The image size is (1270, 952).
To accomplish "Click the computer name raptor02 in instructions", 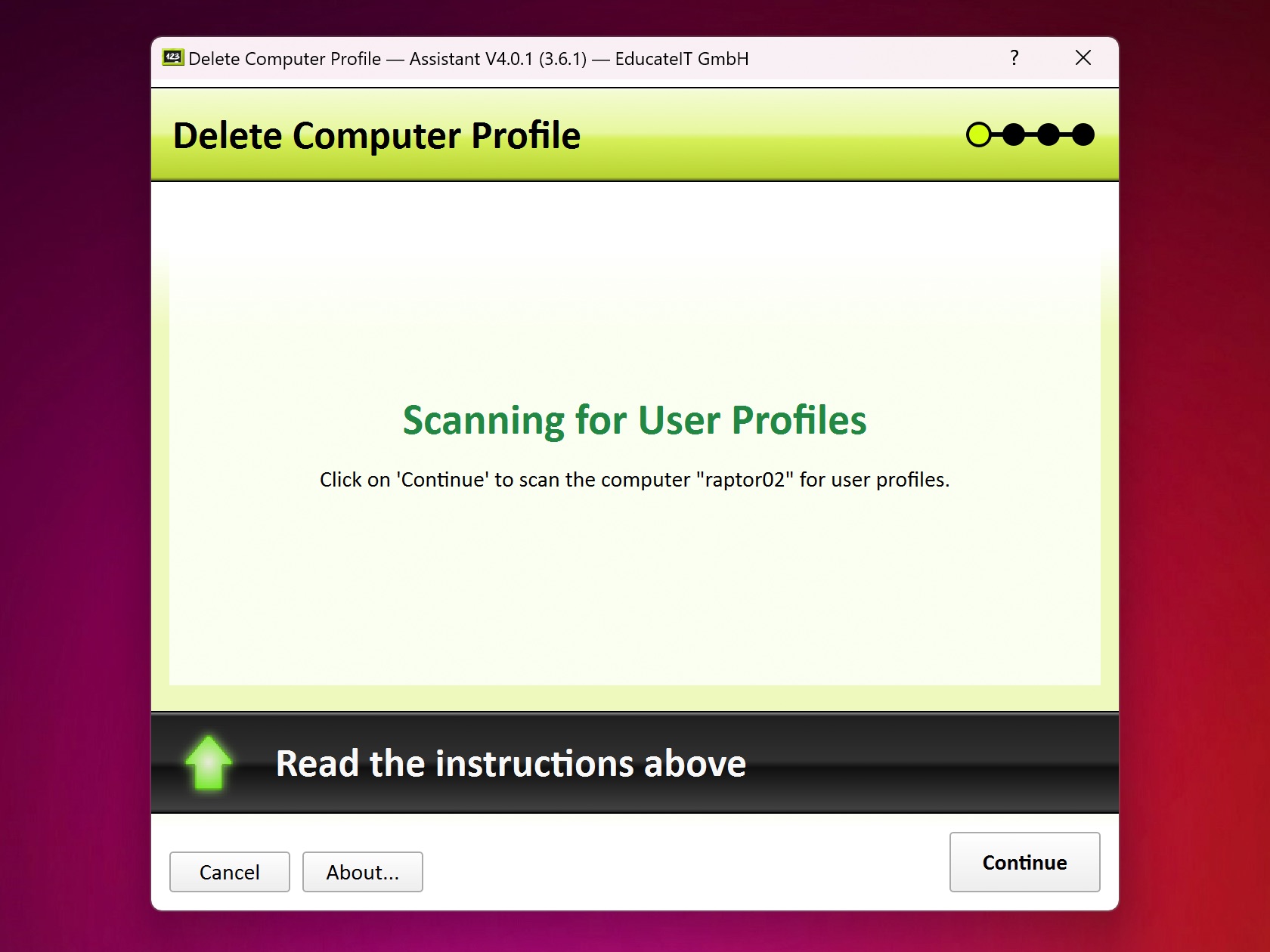I will point(745,479).
